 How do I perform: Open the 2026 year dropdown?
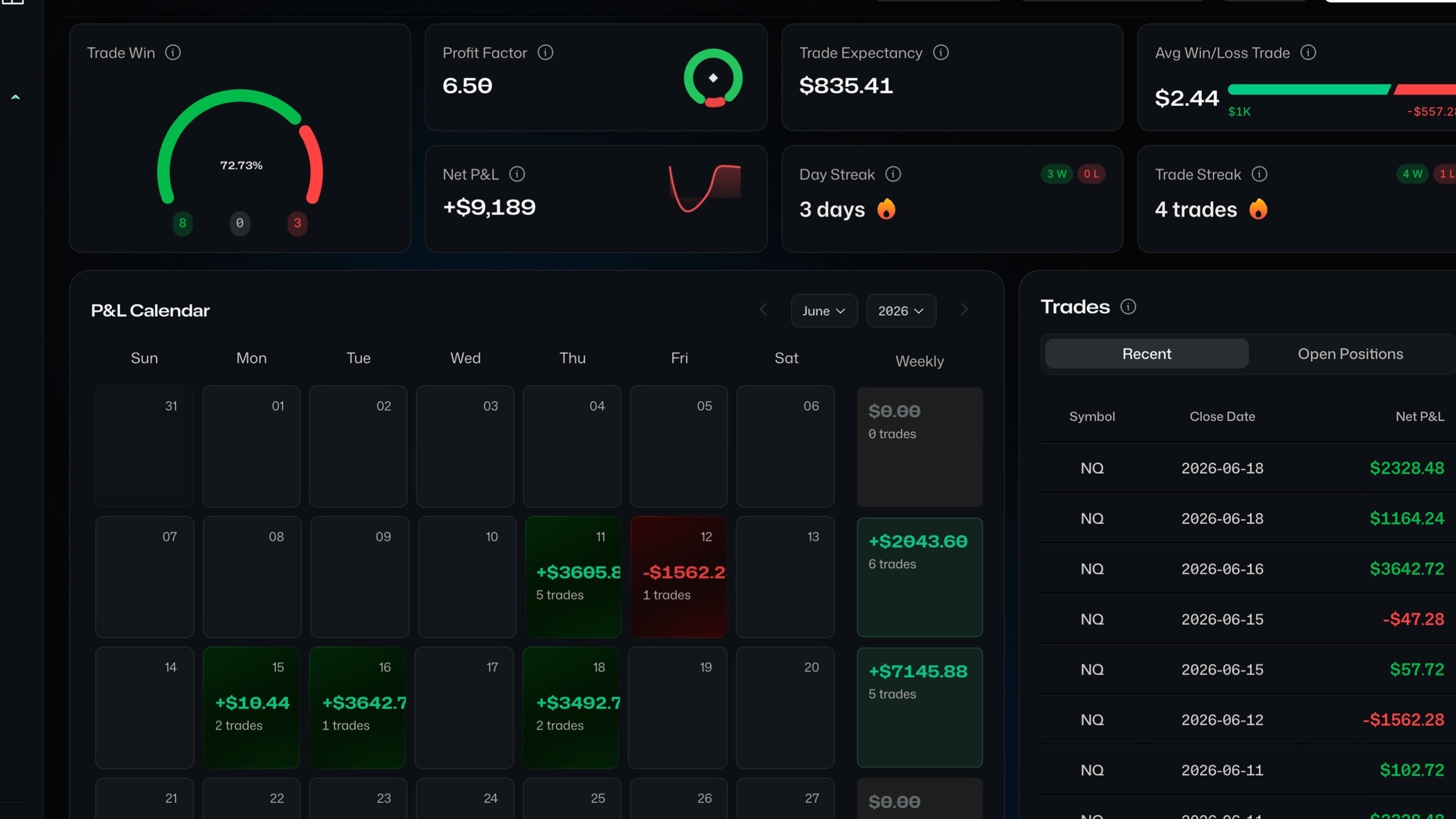coord(901,311)
